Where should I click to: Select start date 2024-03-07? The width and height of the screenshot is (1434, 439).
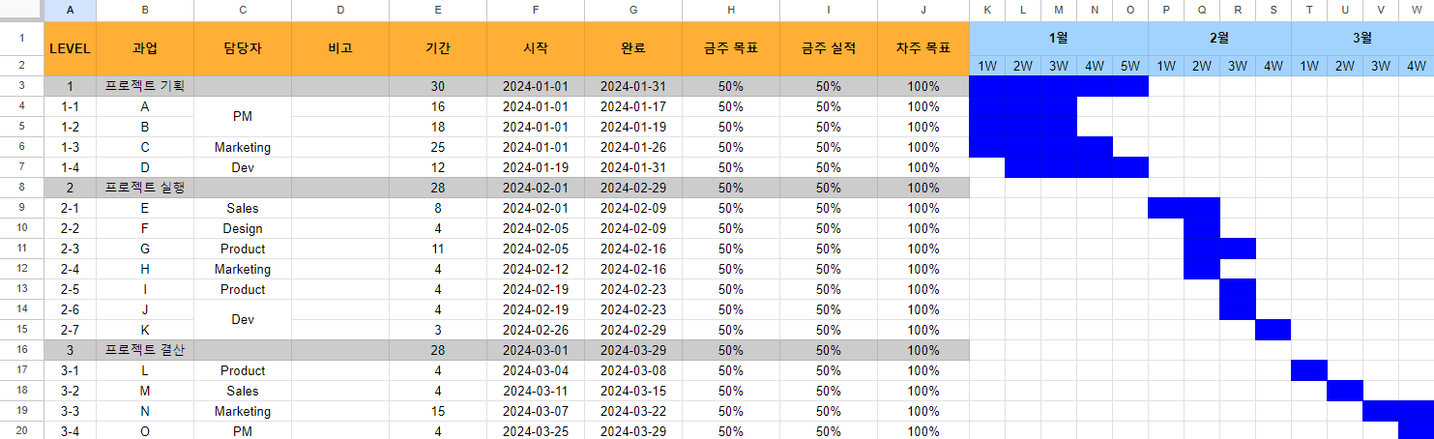tap(536, 411)
